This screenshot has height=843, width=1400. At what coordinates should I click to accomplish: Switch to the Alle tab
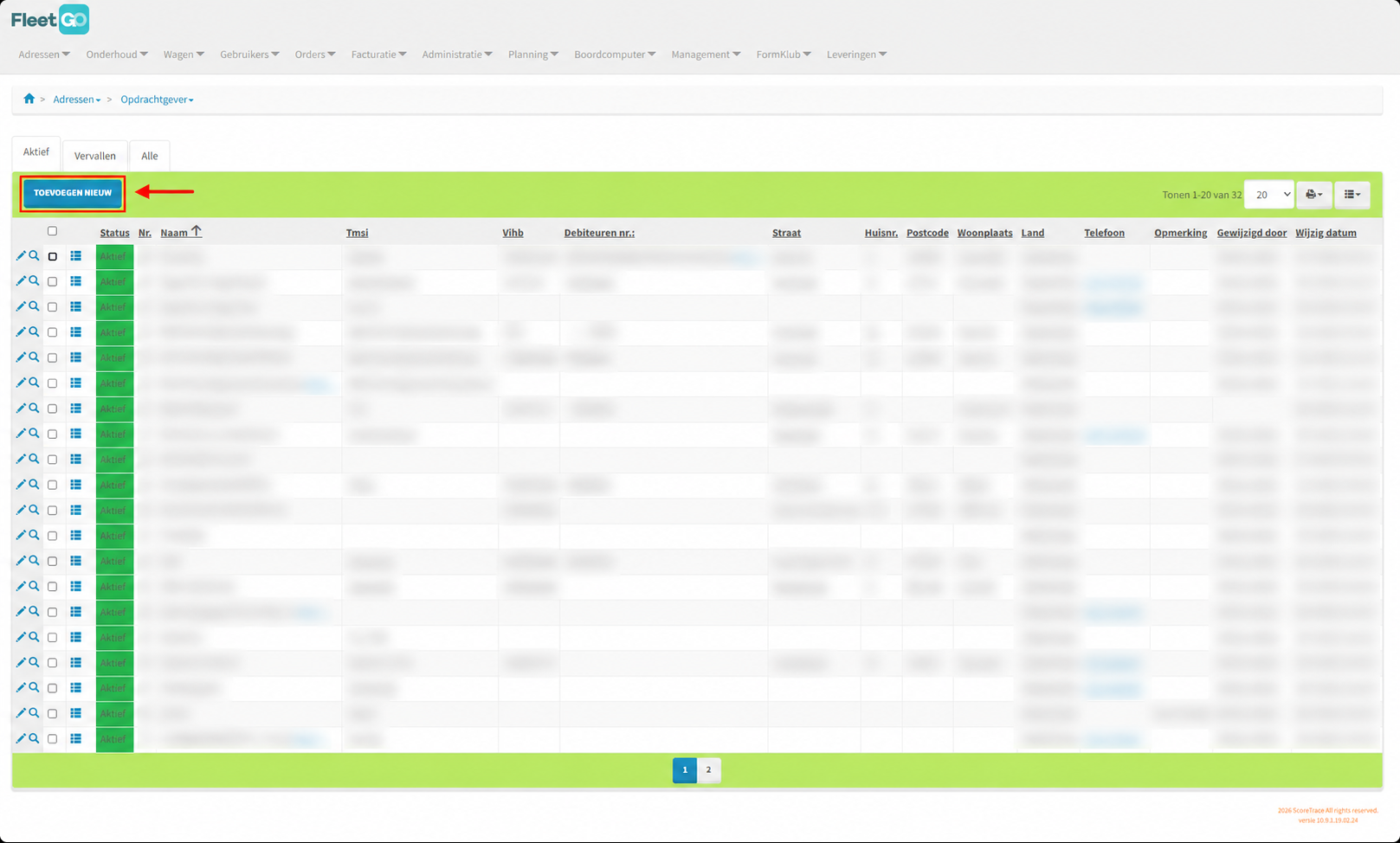coord(150,156)
